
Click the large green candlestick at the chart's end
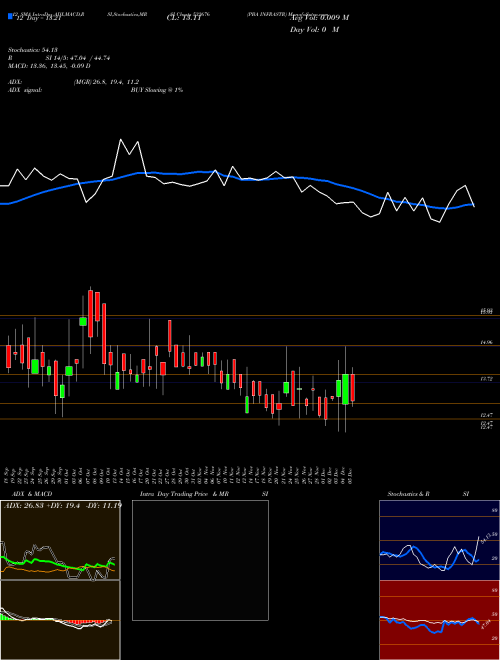tap(346, 389)
